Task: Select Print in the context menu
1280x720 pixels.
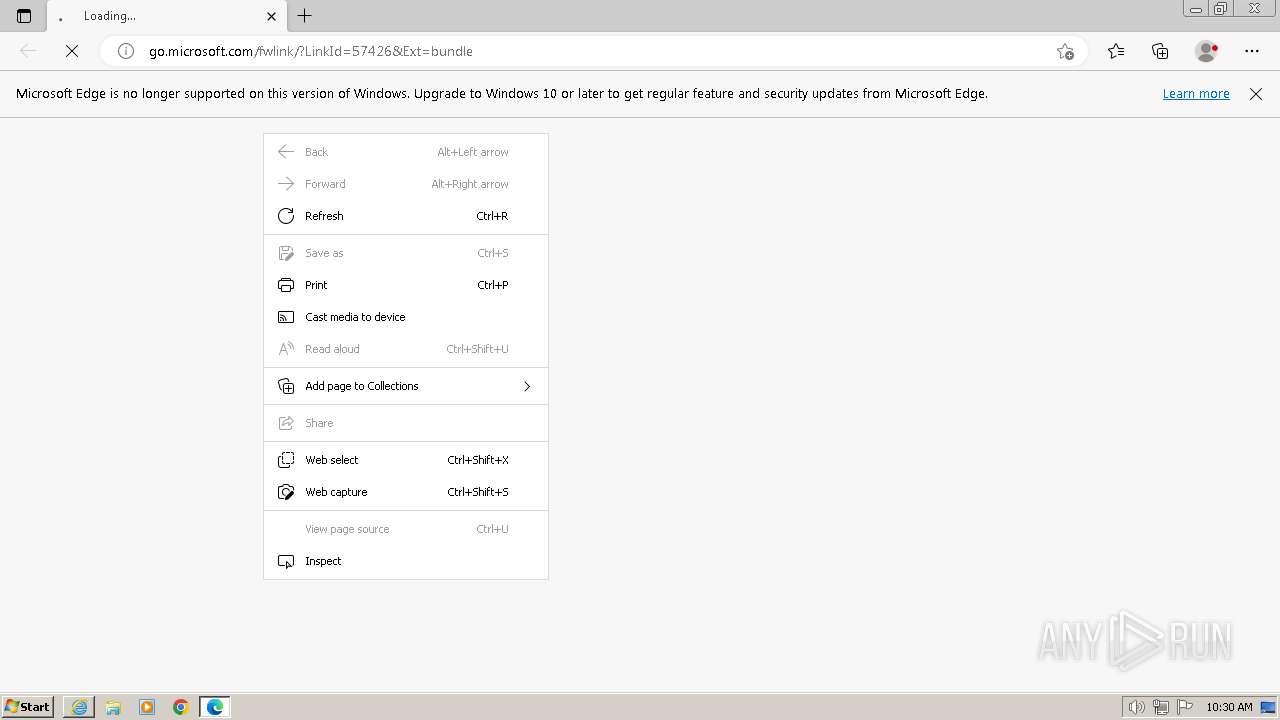Action: click(x=406, y=285)
